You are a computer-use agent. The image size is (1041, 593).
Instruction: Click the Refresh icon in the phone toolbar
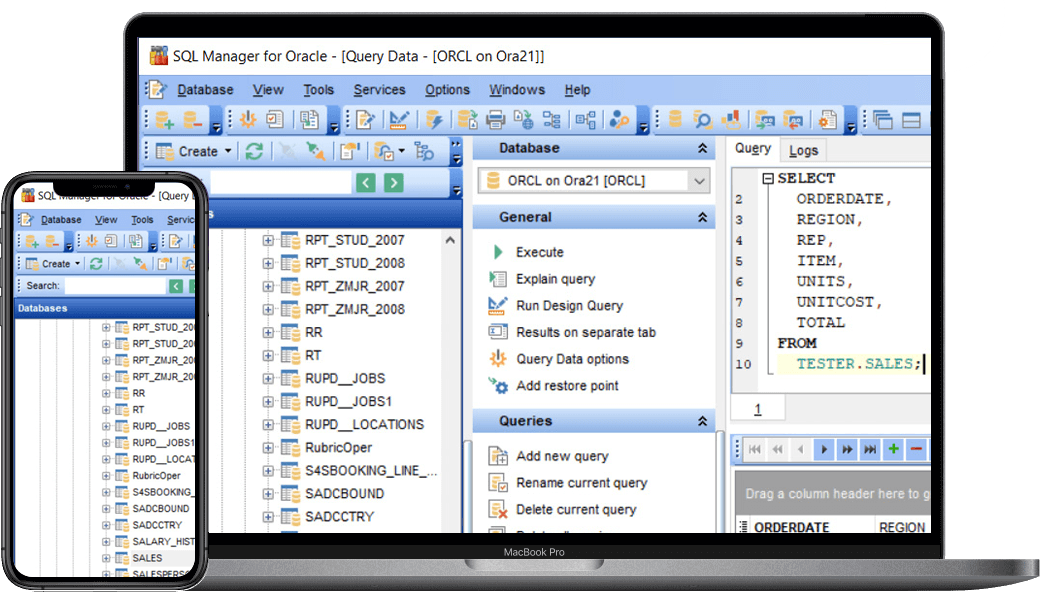(96, 264)
